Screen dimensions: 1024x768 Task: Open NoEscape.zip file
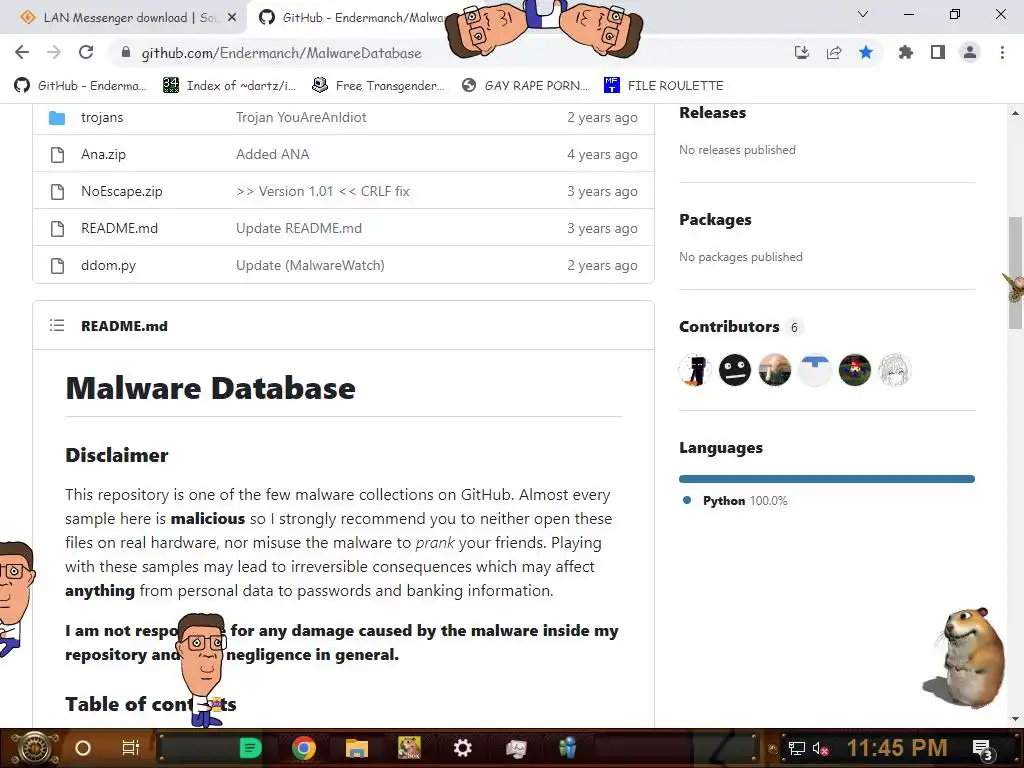[121, 191]
